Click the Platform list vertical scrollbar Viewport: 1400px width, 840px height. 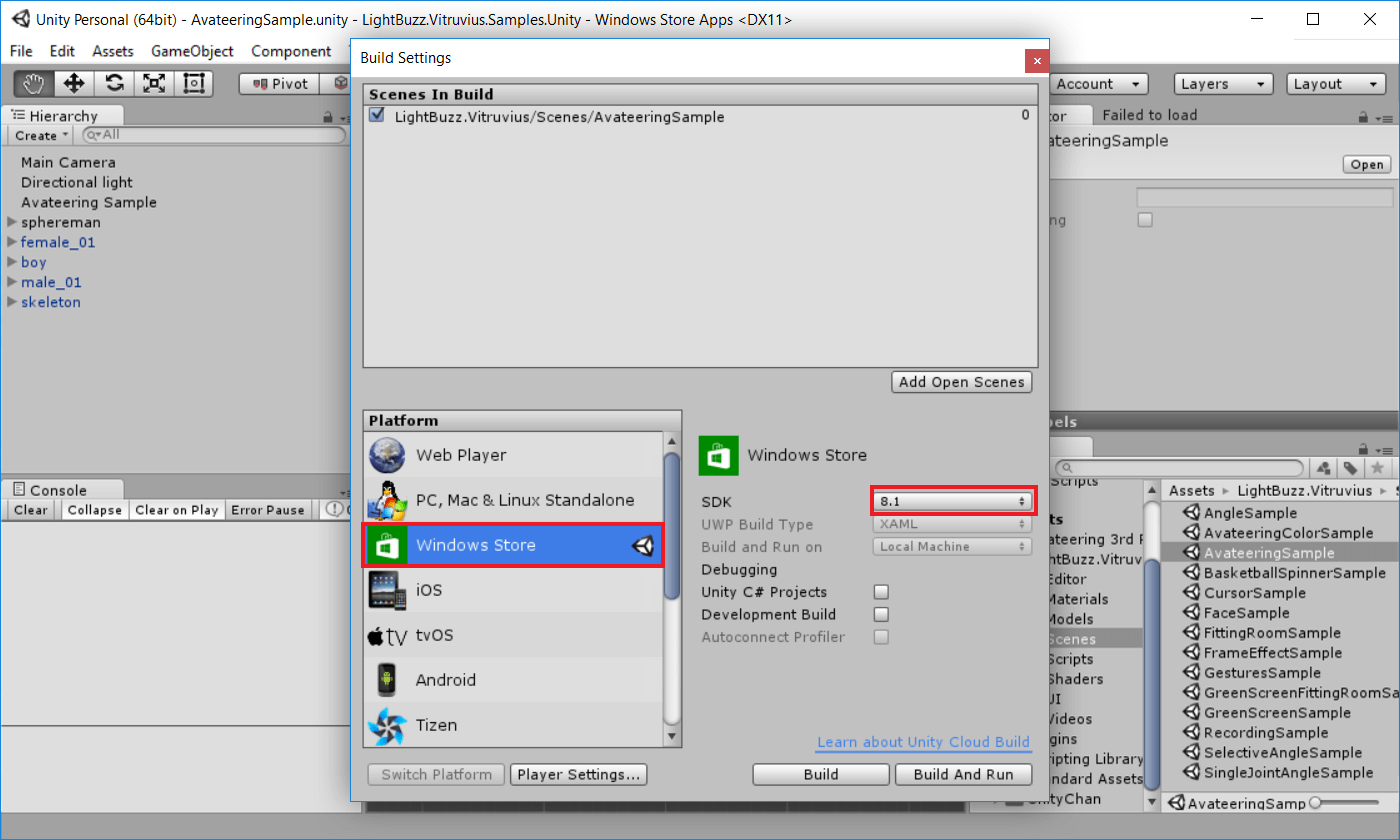pyautogui.click(x=672, y=588)
